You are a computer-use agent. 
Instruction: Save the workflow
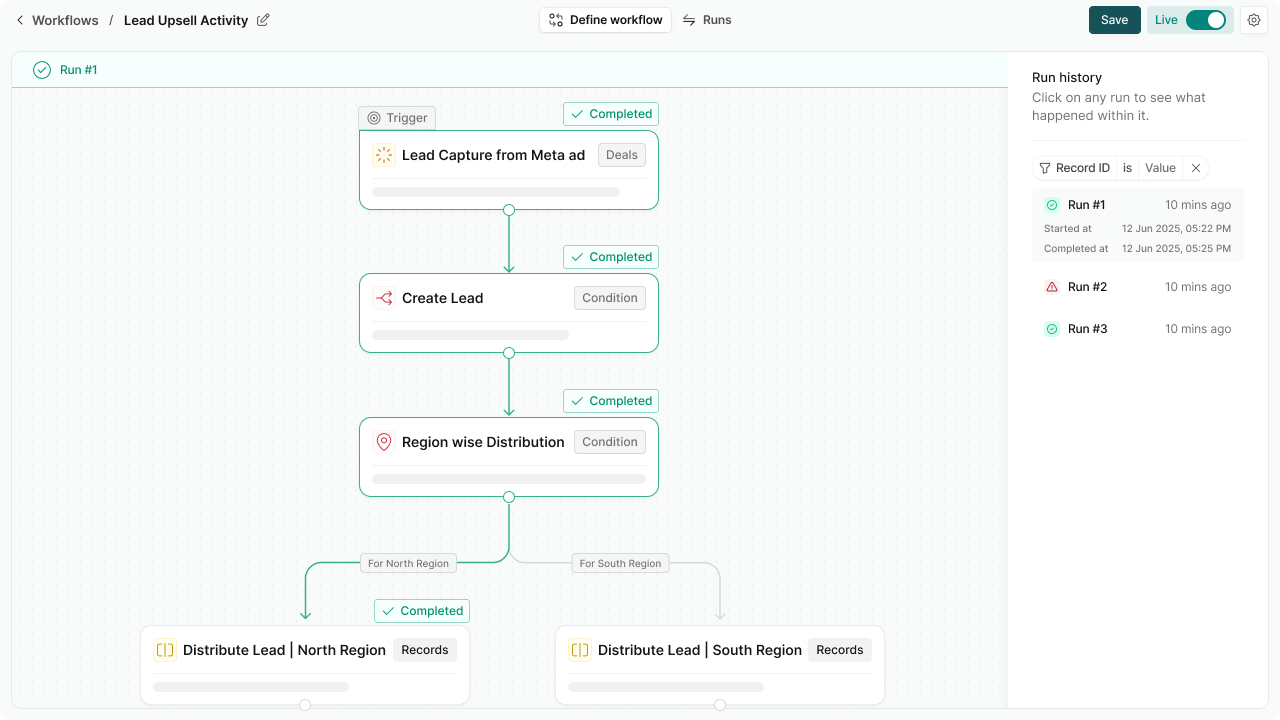click(1114, 20)
